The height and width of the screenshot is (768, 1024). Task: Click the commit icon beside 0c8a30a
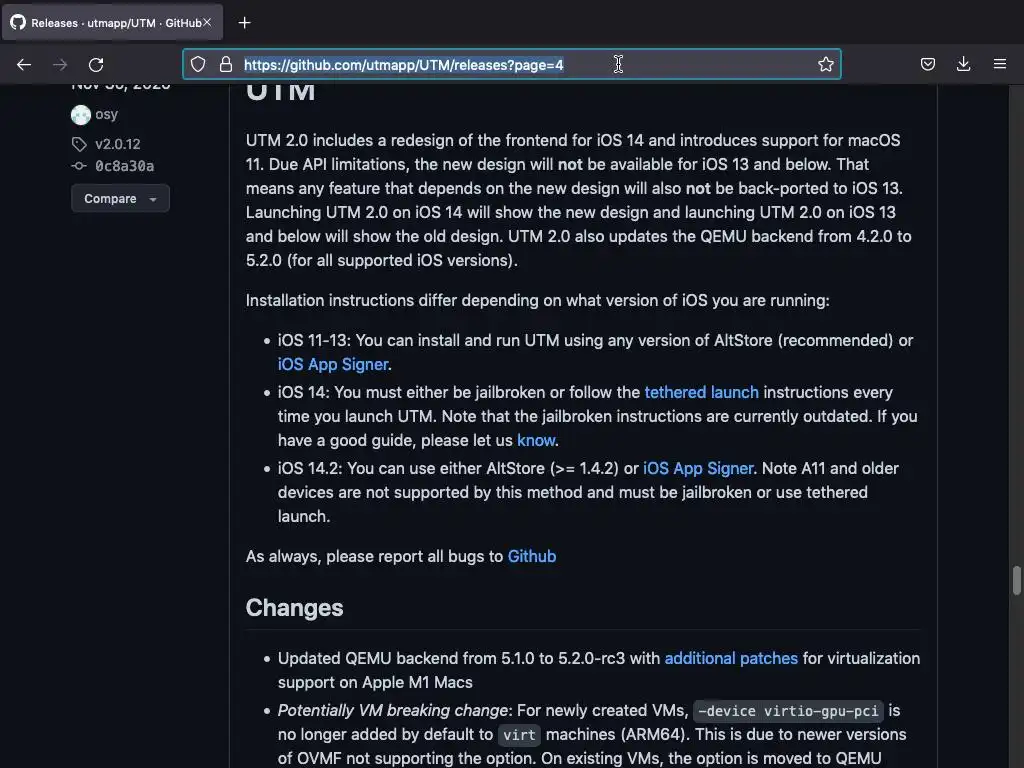point(79,166)
